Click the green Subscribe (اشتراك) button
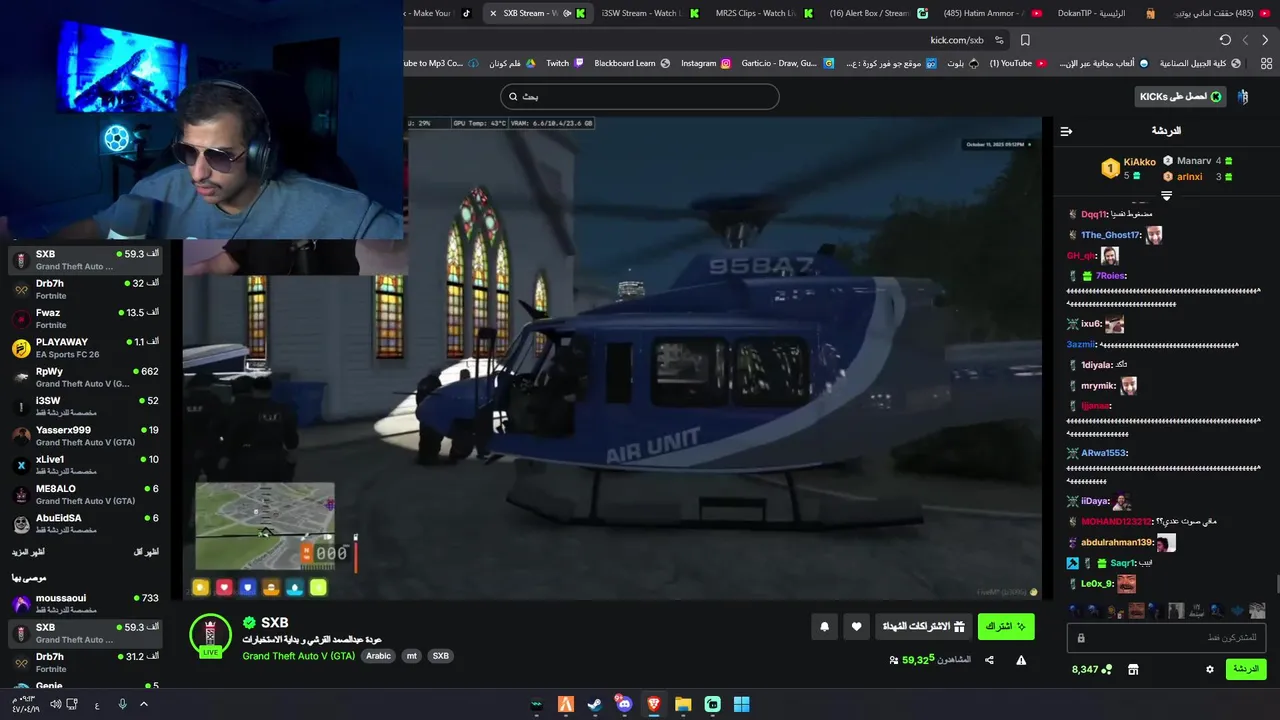 1006,627
